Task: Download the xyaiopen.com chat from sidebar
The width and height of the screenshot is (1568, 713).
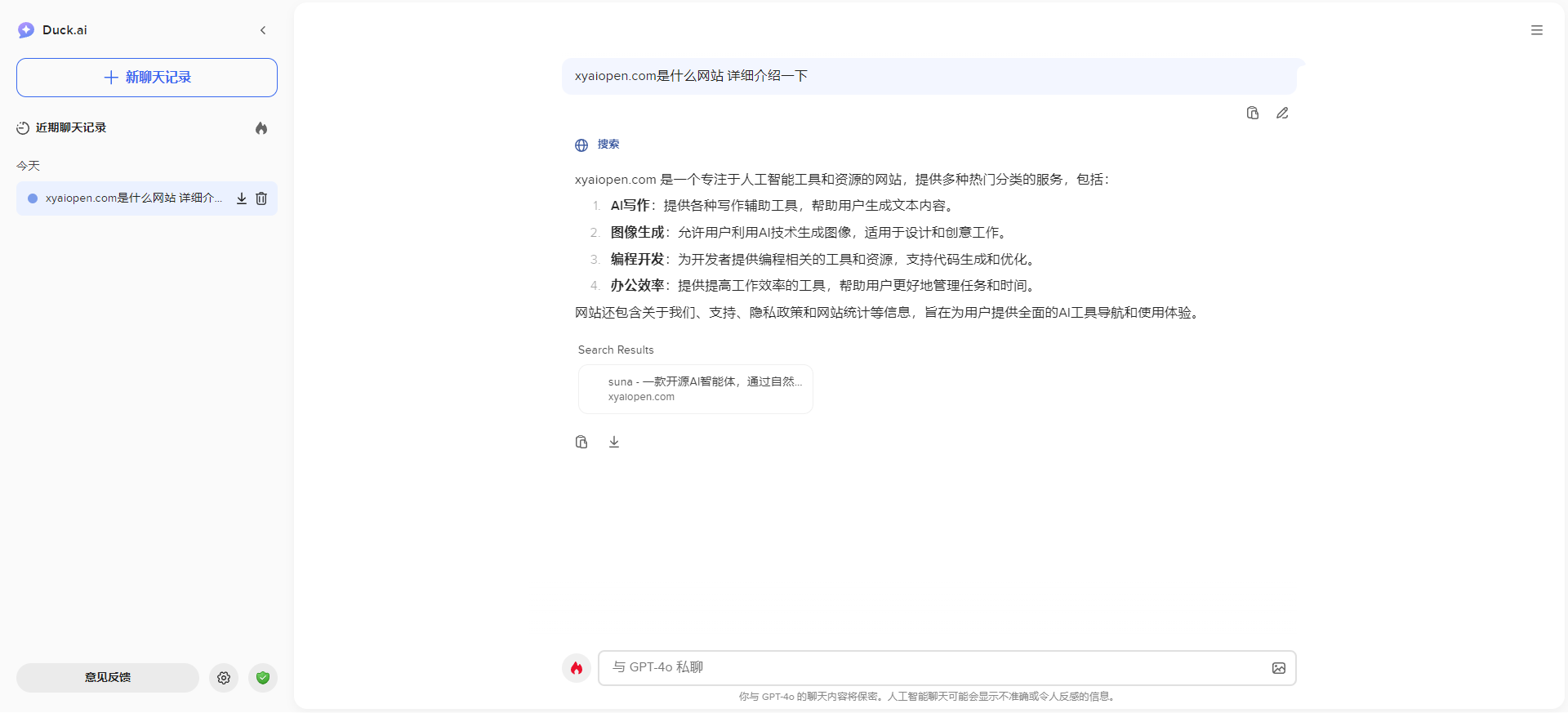Action: pos(242,198)
